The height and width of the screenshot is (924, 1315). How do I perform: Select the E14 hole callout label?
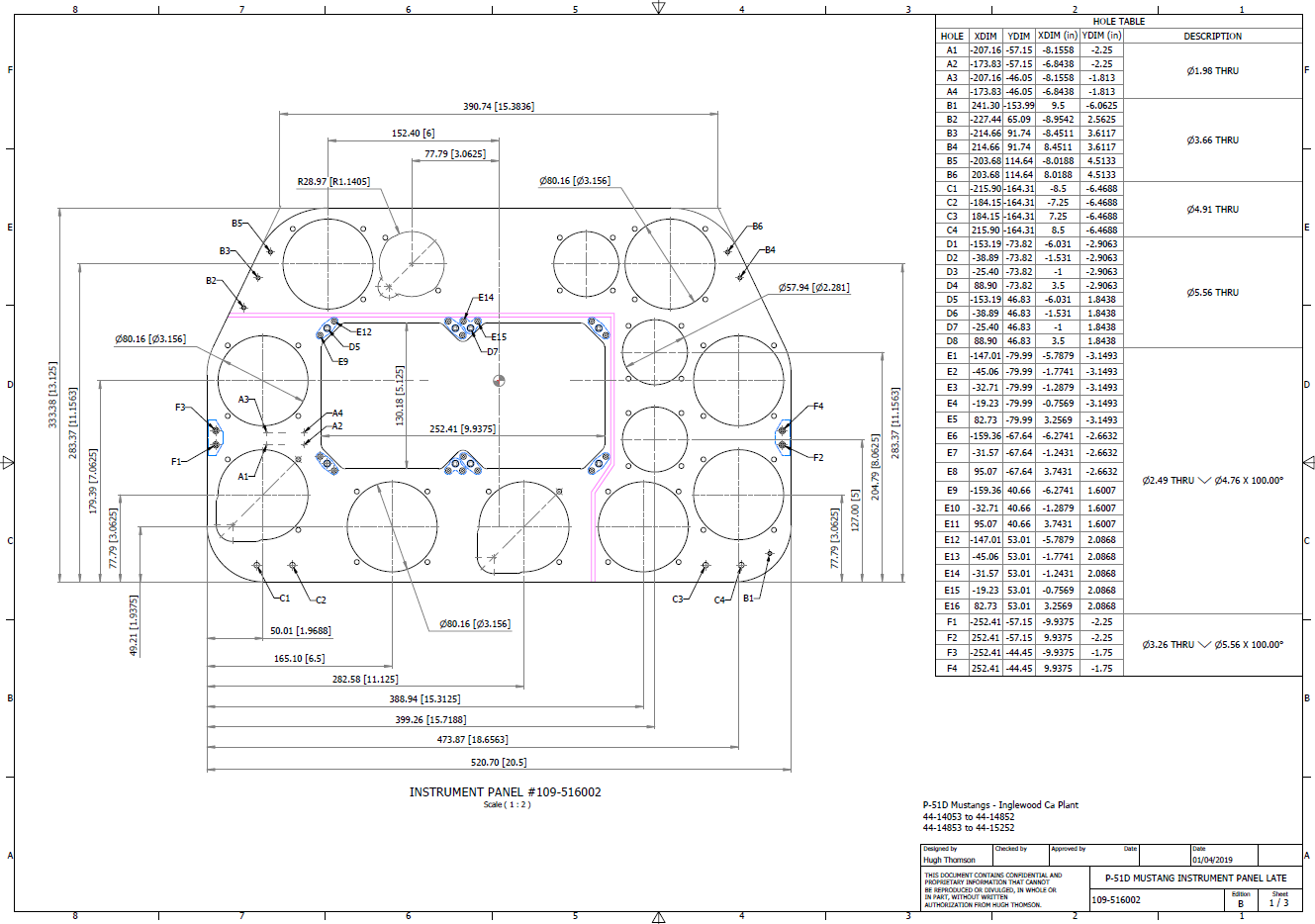click(x=485, y=298)
